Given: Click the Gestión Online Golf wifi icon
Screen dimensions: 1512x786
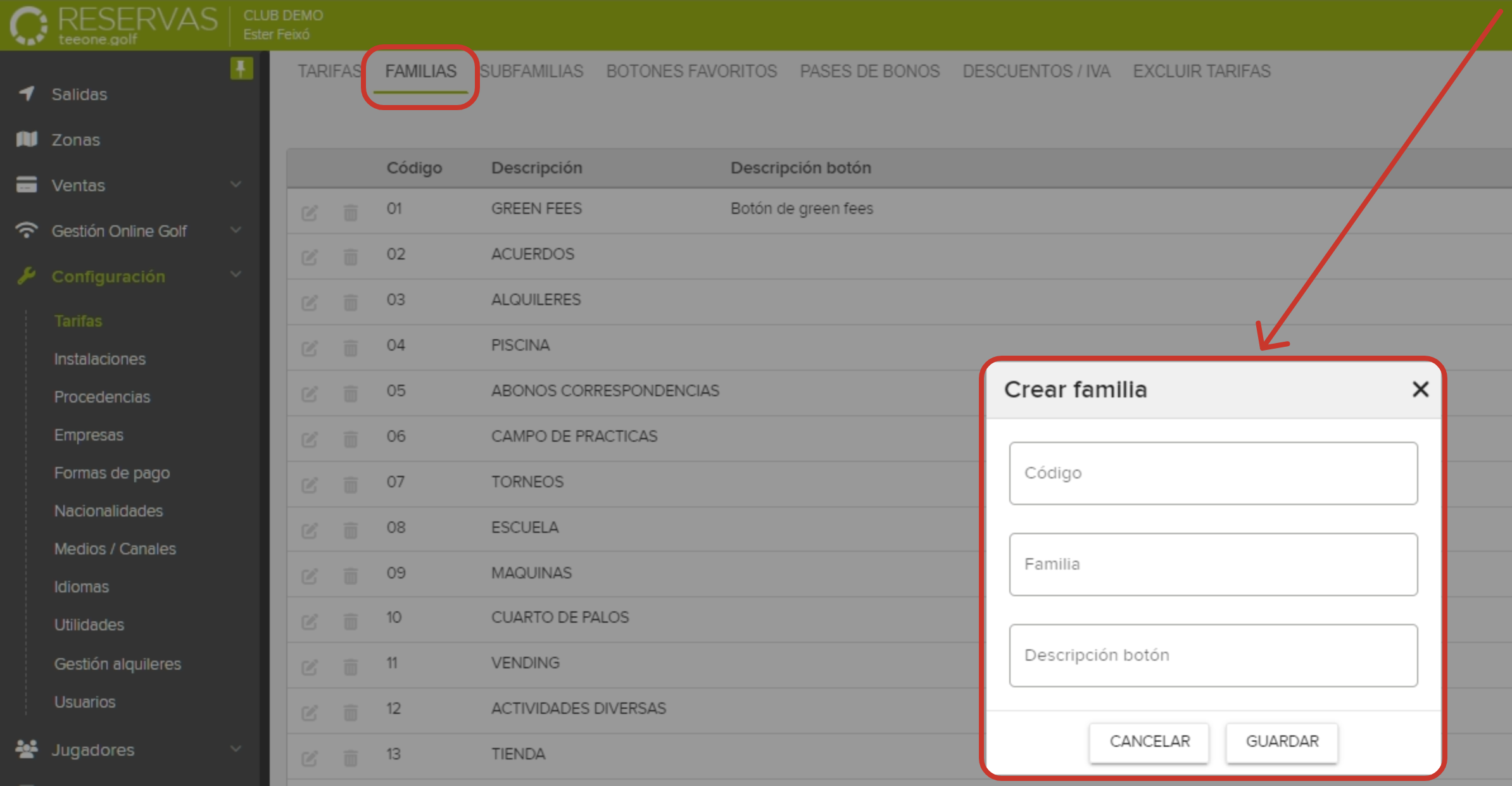Looking at the screenshot, I should [25, 230].
